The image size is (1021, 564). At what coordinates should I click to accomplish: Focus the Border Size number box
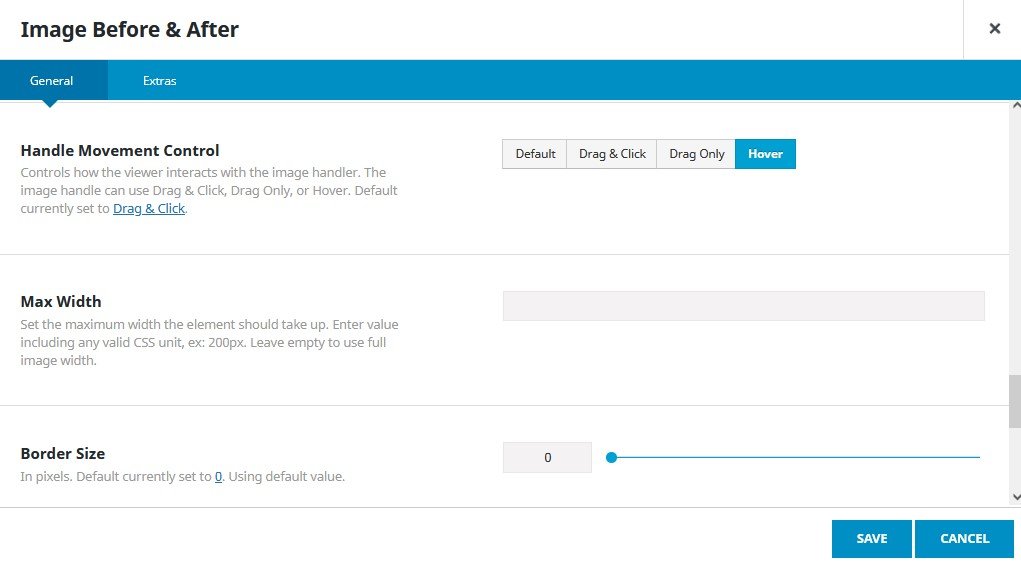tap(547, 458)
